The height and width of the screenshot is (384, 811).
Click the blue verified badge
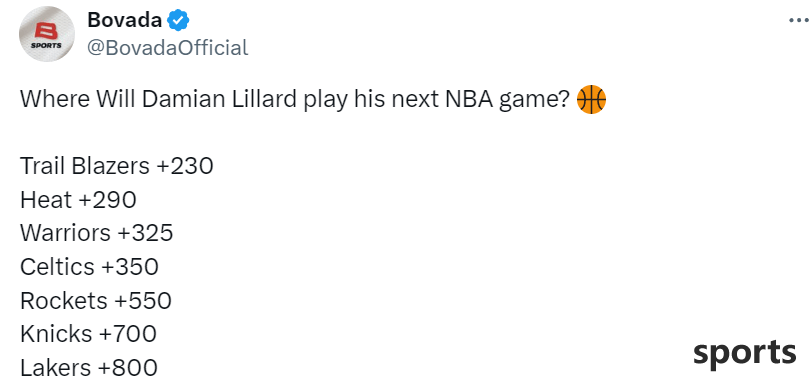click(179, 21)
